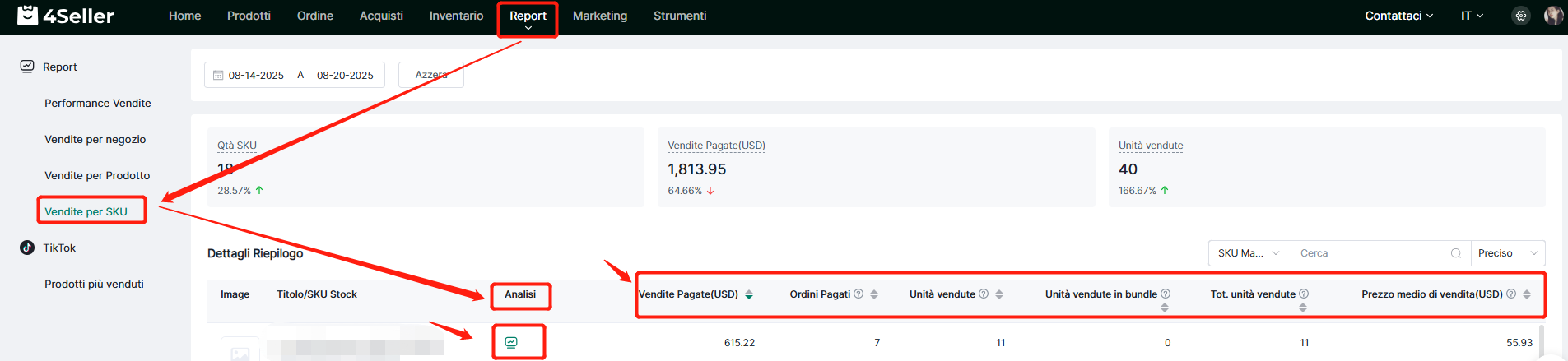Open the Preciso match mode dropdown
Viewport: 1568px width, 361px height.
pos(1507,253)
